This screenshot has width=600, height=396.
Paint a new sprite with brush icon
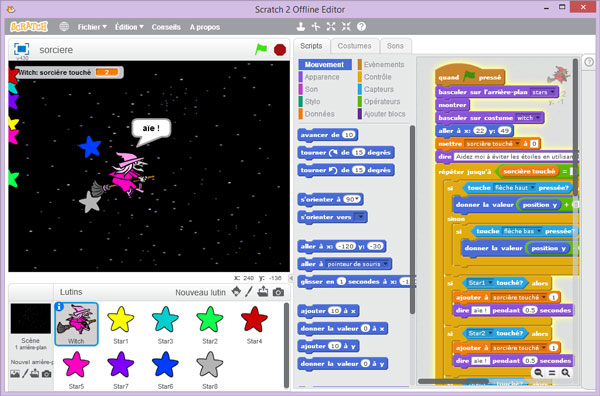click(x=249, y=292)
